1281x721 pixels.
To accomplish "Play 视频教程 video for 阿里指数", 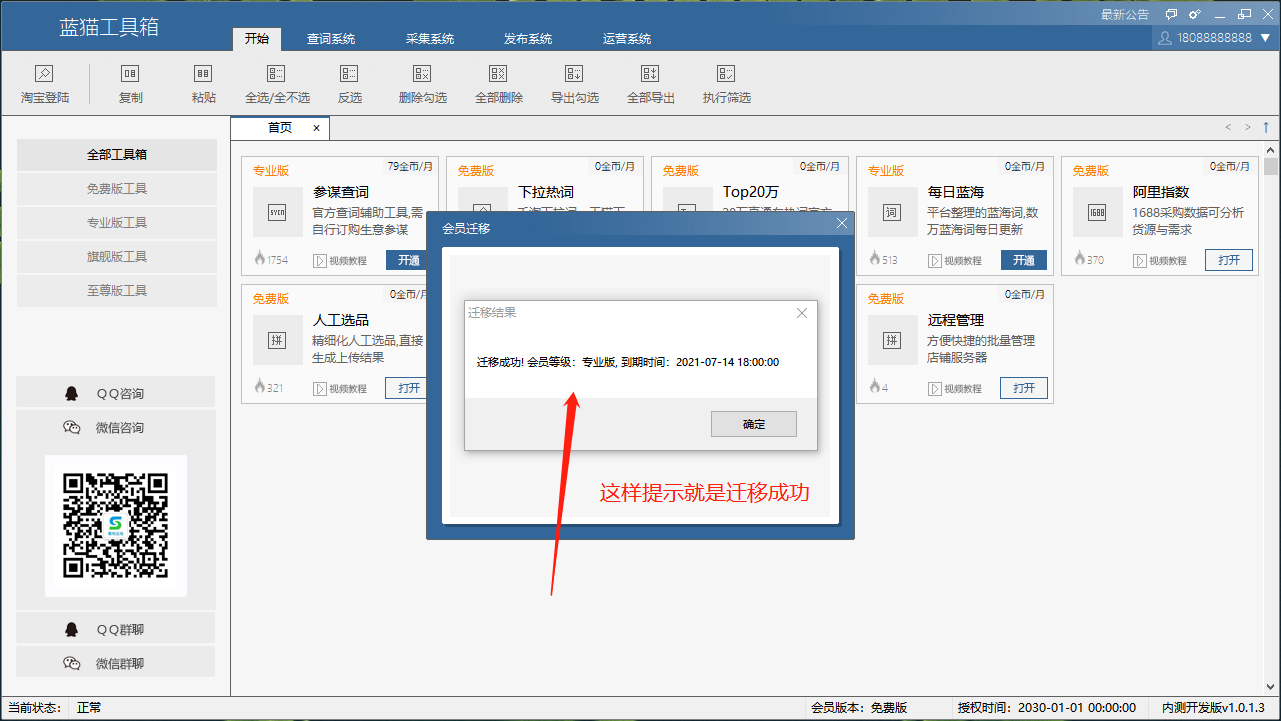I will pyautogui.click(x=1160, y=260).
